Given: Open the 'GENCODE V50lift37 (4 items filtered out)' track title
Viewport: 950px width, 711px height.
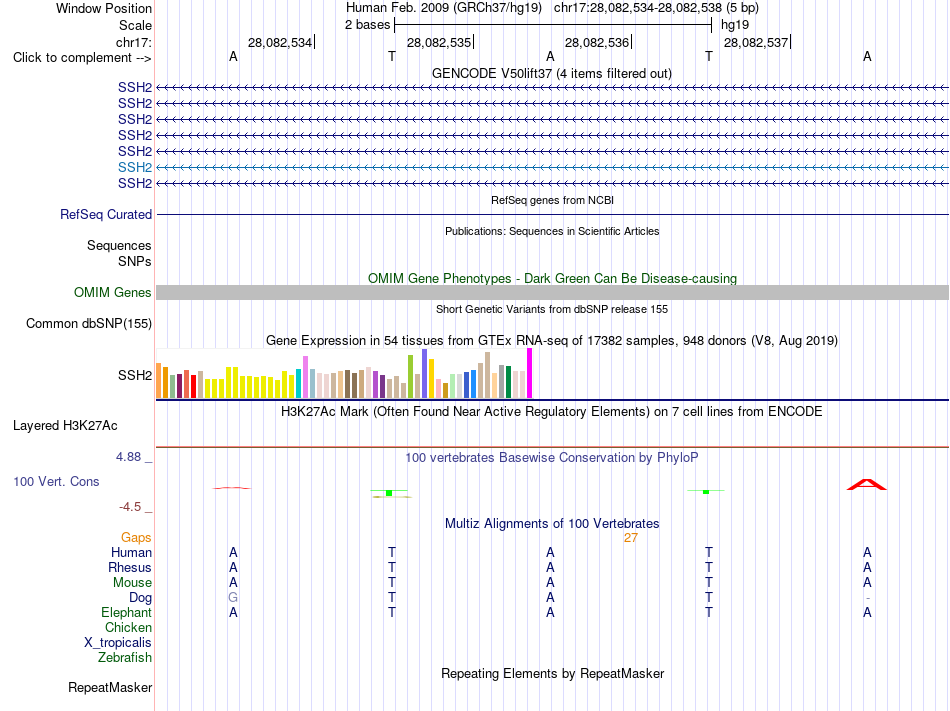Looking at the screenshot, I should 552,73.
